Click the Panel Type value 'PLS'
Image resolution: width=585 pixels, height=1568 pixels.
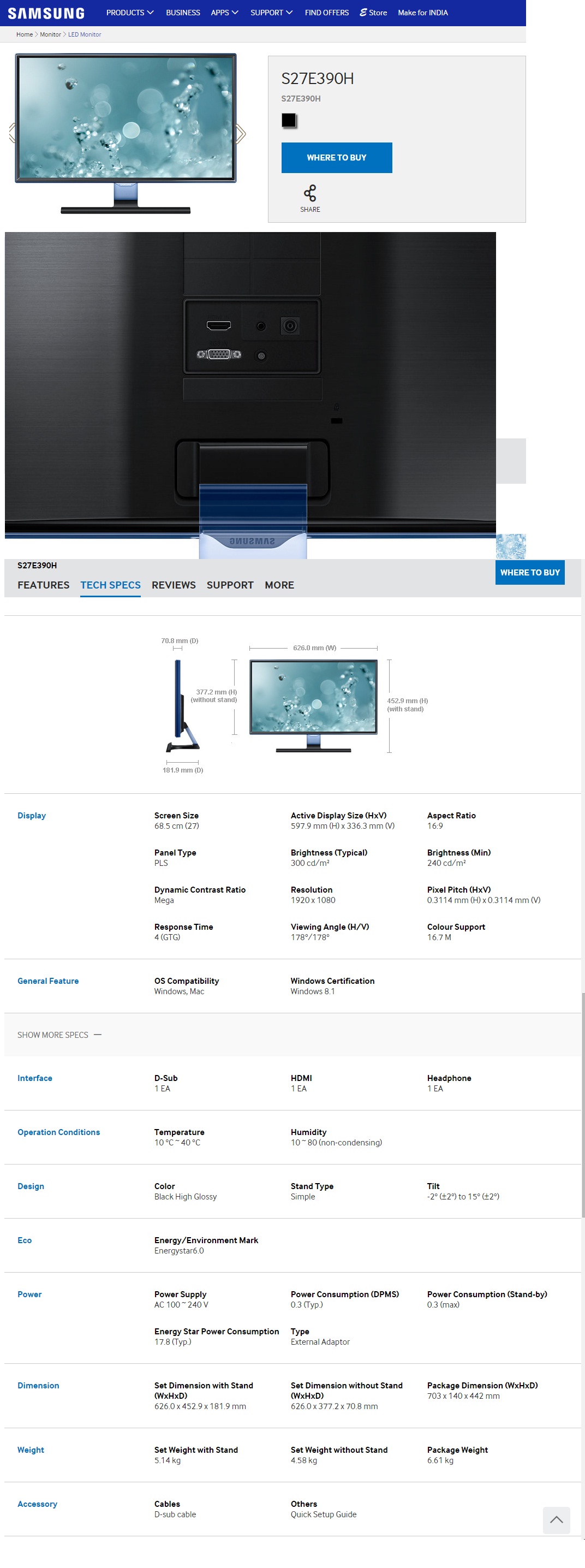161,863
